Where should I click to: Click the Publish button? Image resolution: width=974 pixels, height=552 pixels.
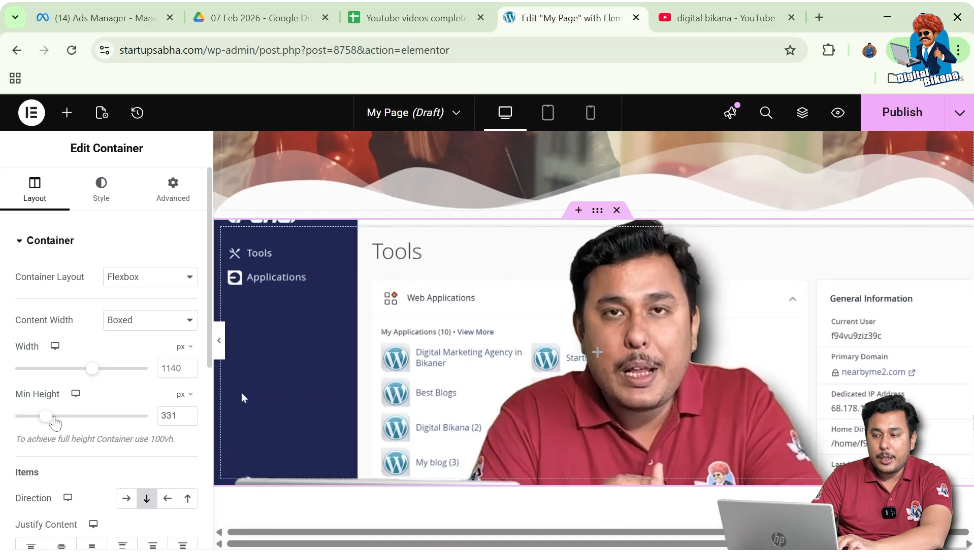click(x=901, y=113)
